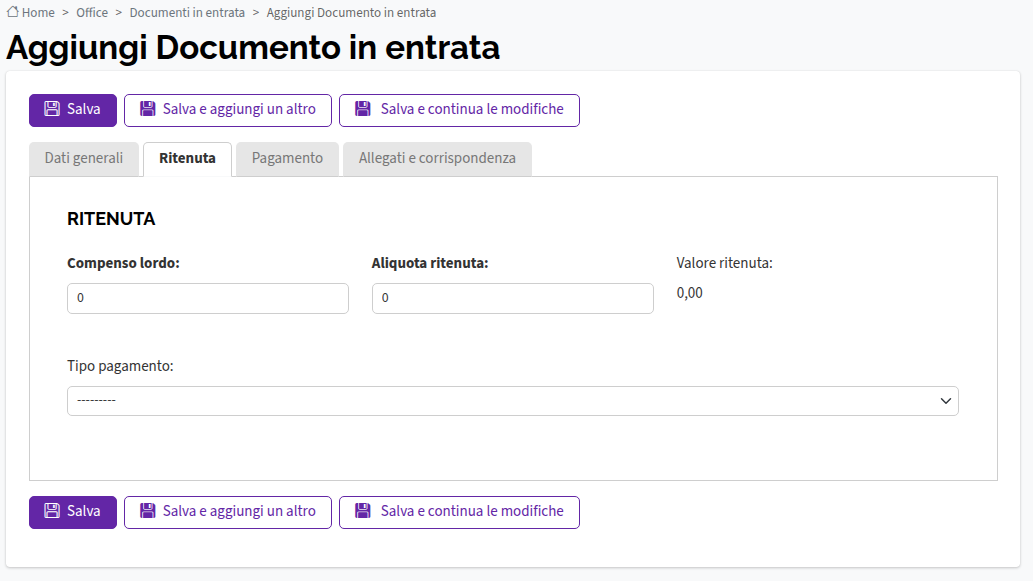Viewport: 1033px width, 581px height.
Task: Focus the Aliquota ritenuta input field
Action: [513, 298]
